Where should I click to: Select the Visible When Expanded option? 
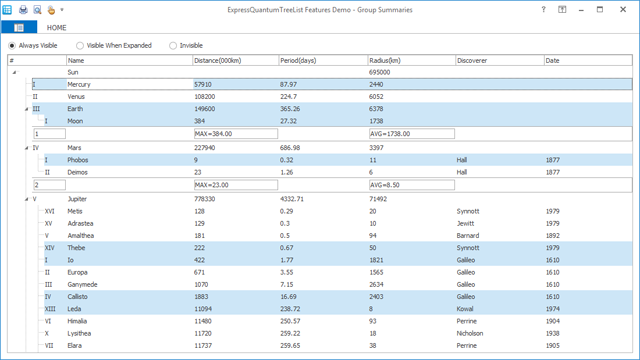pyautogui.click(x=114, y=45)
